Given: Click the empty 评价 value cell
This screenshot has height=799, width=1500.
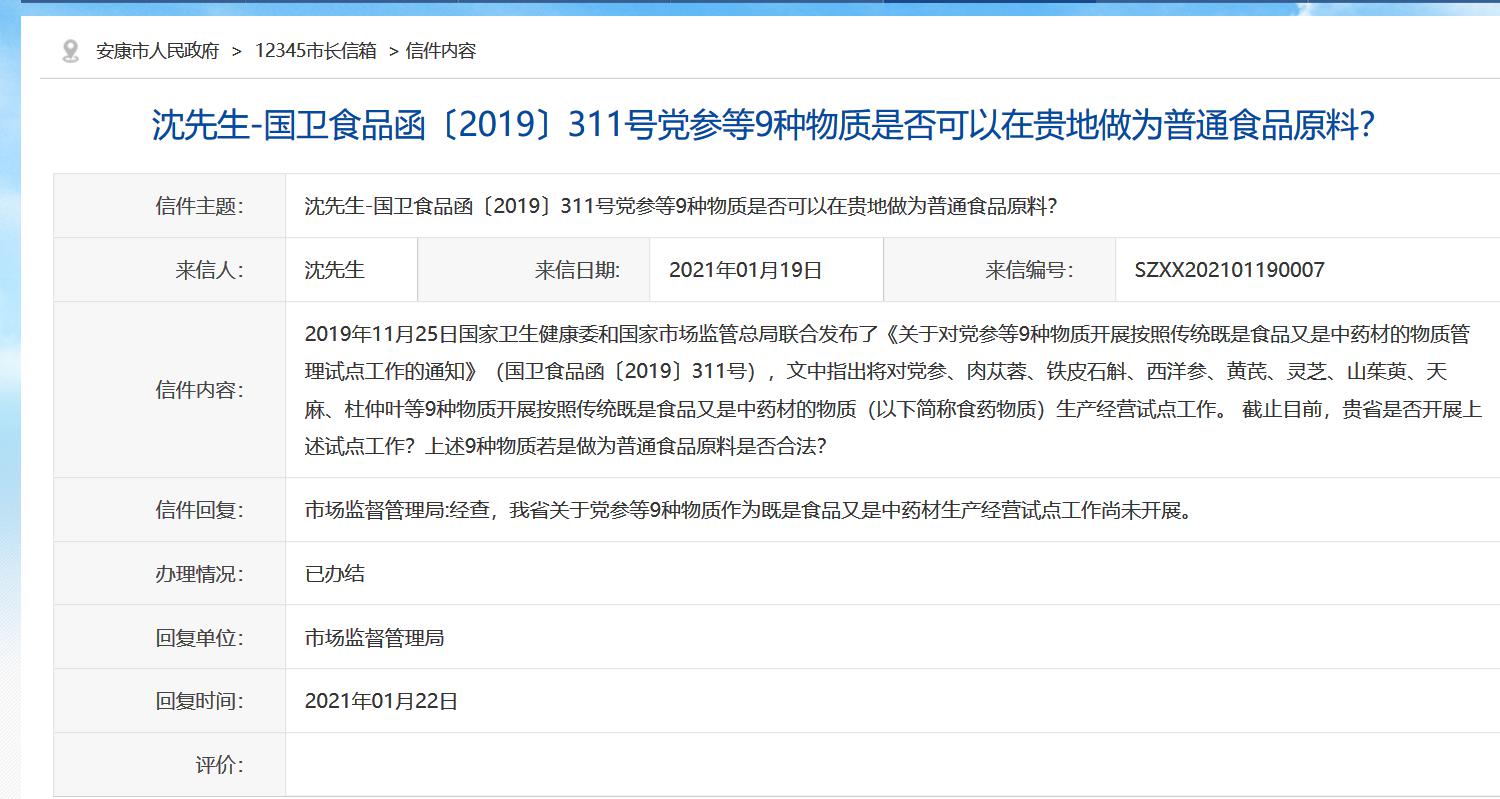Looking at the screenshot, I should 890,765.
